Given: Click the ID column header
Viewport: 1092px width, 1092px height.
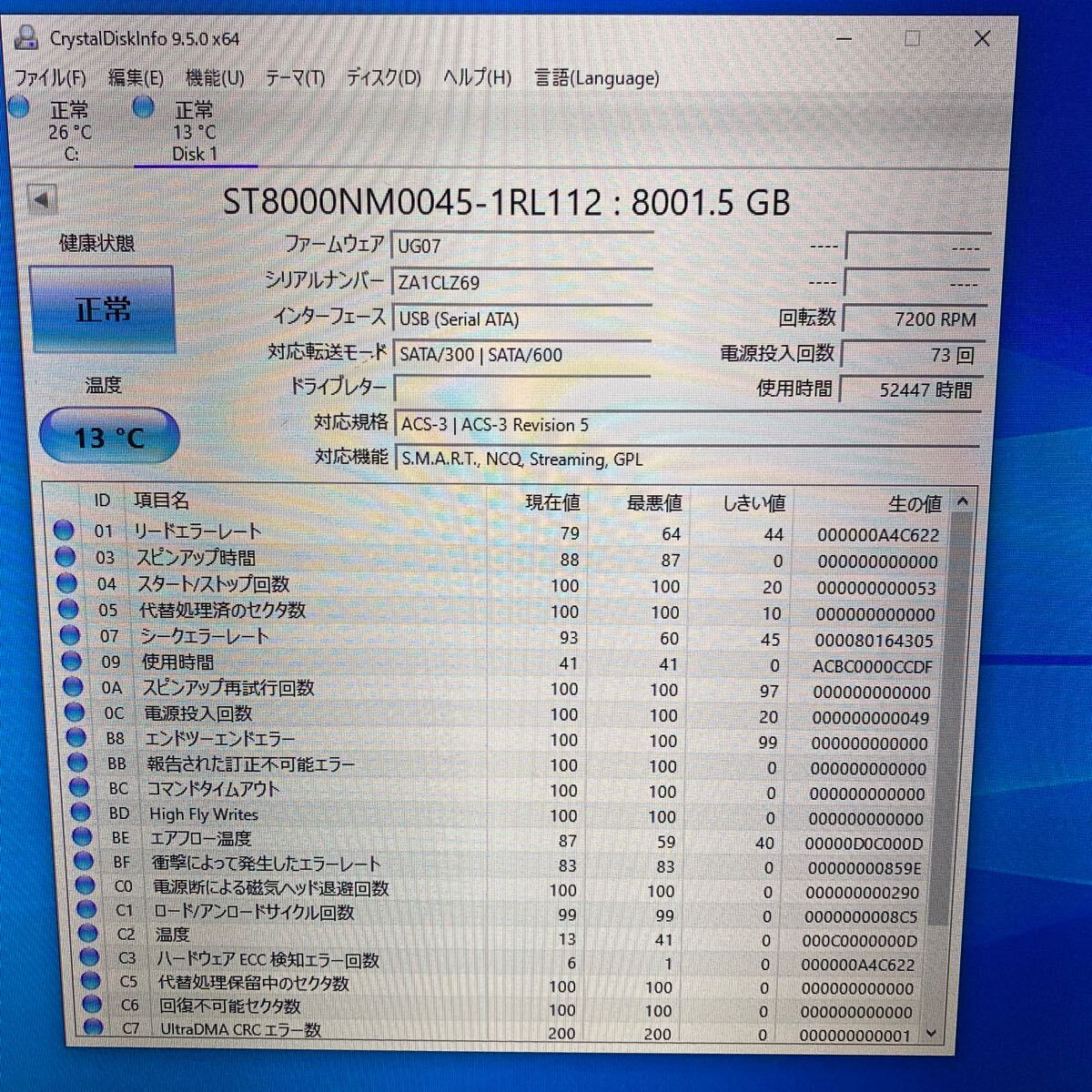Looking at the screenshot, I should coord(102,500).
